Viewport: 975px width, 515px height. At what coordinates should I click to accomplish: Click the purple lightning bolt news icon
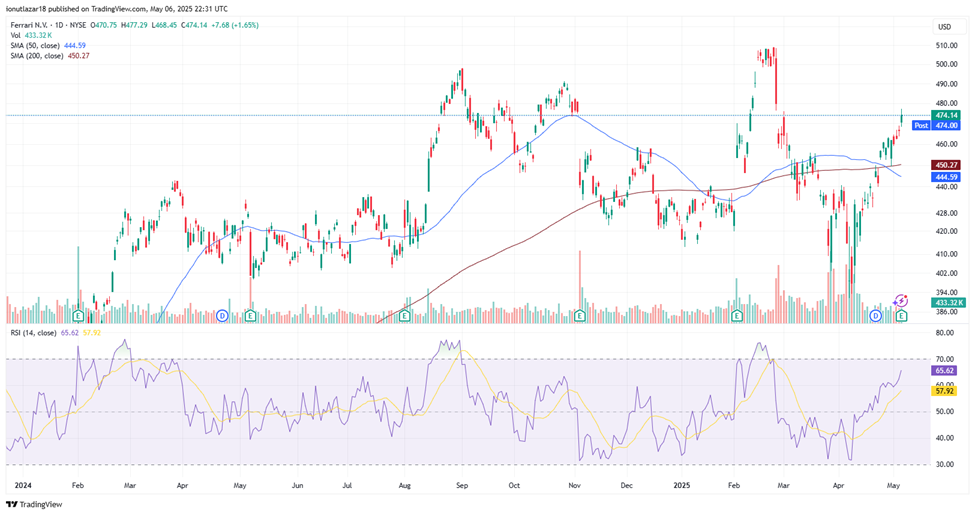coord(899,299)
